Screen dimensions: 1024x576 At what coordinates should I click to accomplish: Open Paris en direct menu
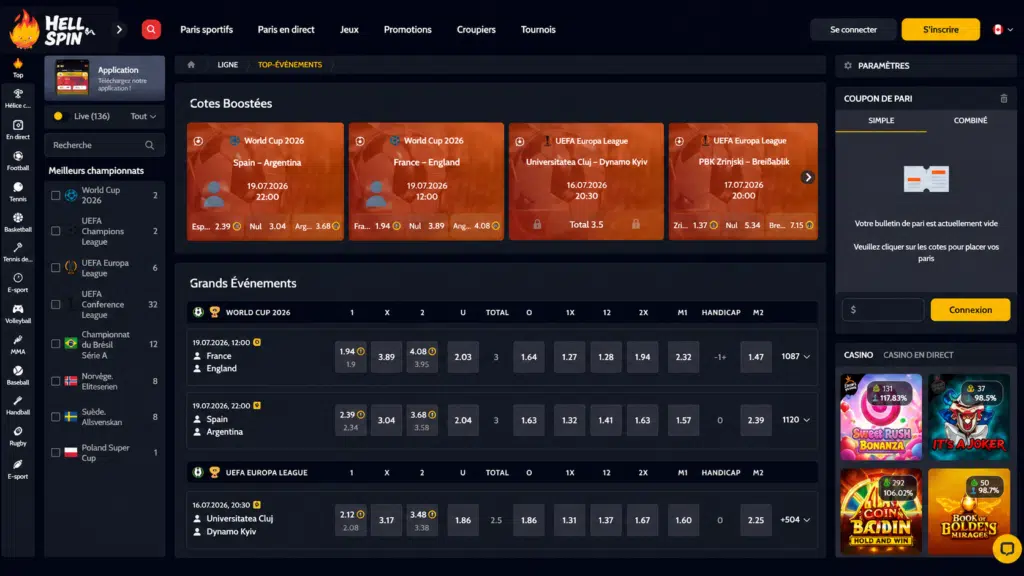[286, 29]
